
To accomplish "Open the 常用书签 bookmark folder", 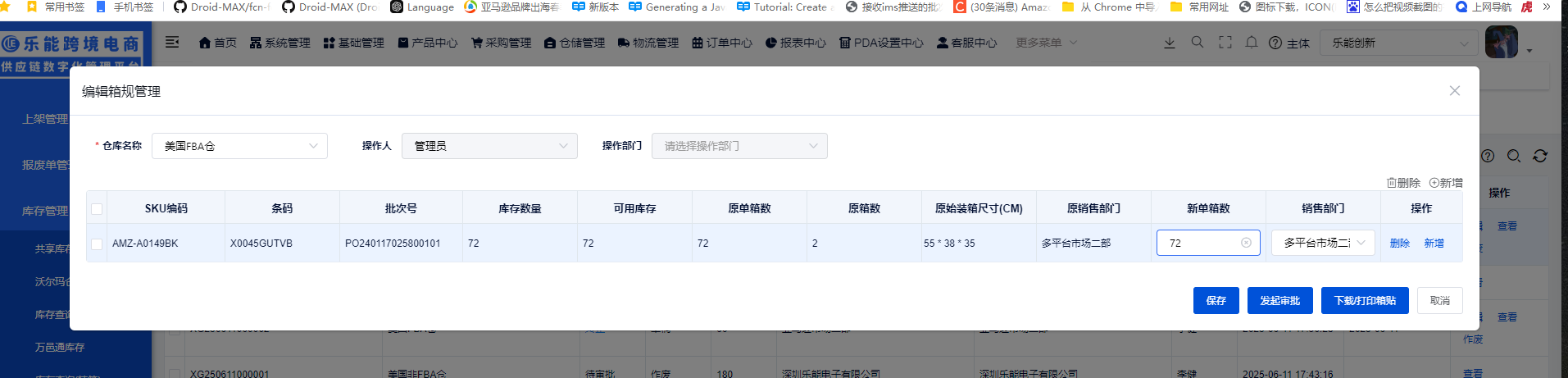I will coord(56,7).
